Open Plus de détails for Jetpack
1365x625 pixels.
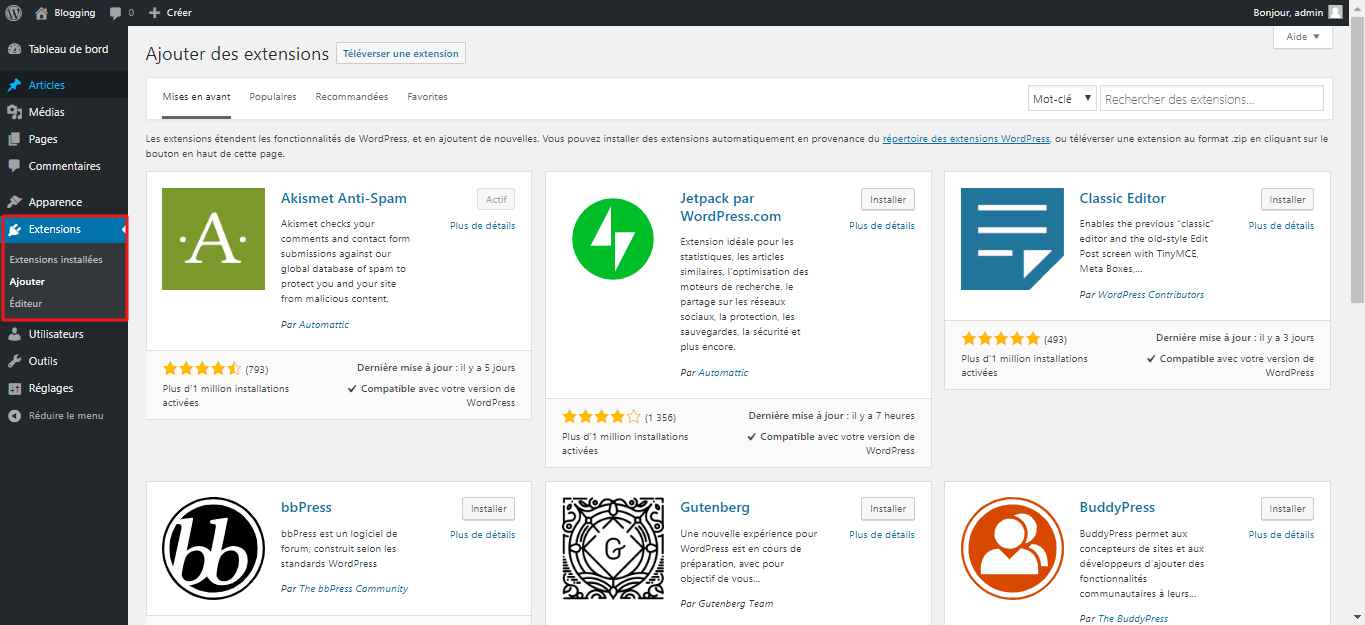click(x=882, y=226)
